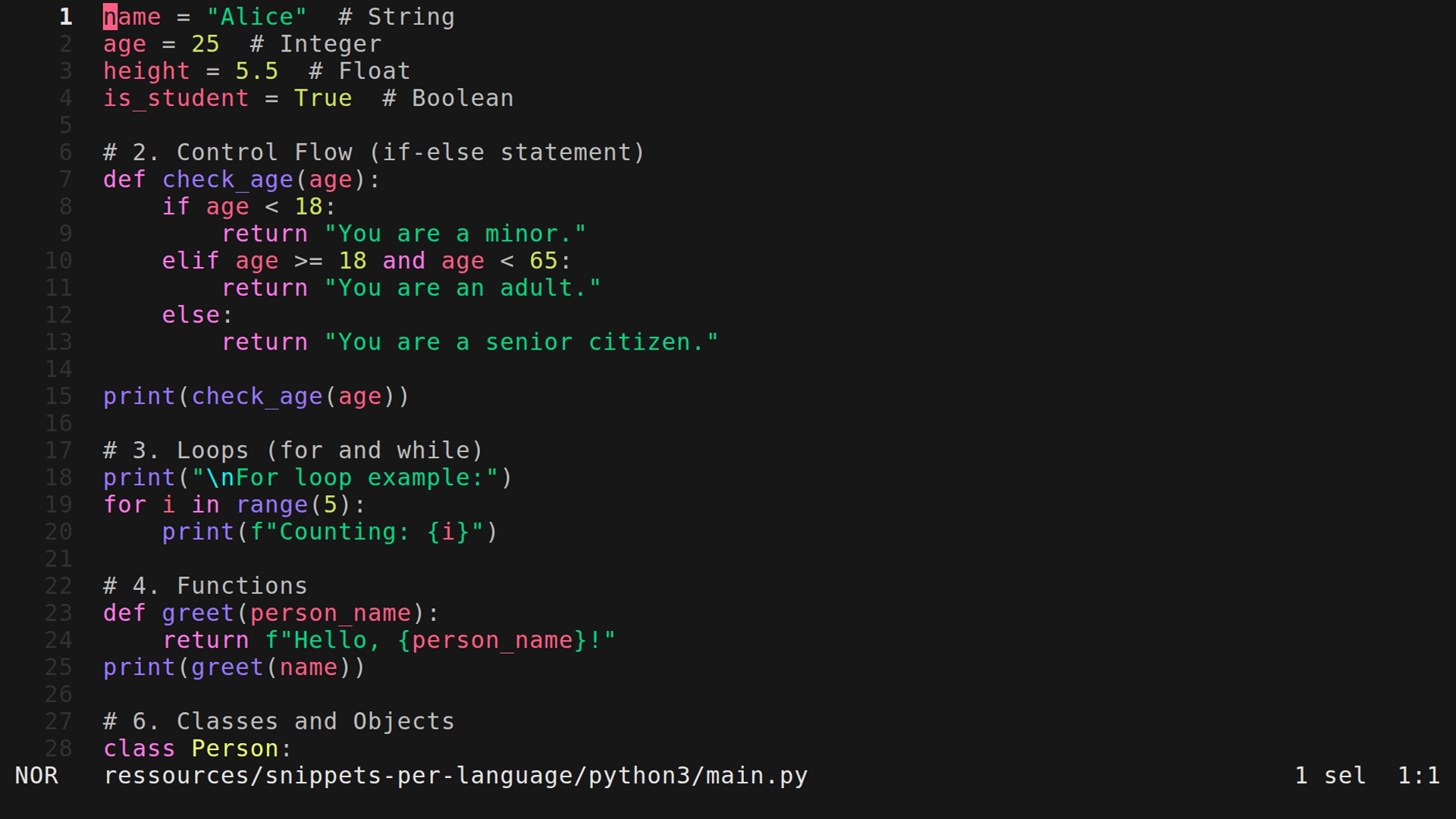Click the file path ressources/snippets-per-language/python3/main.py

[456, 776]
